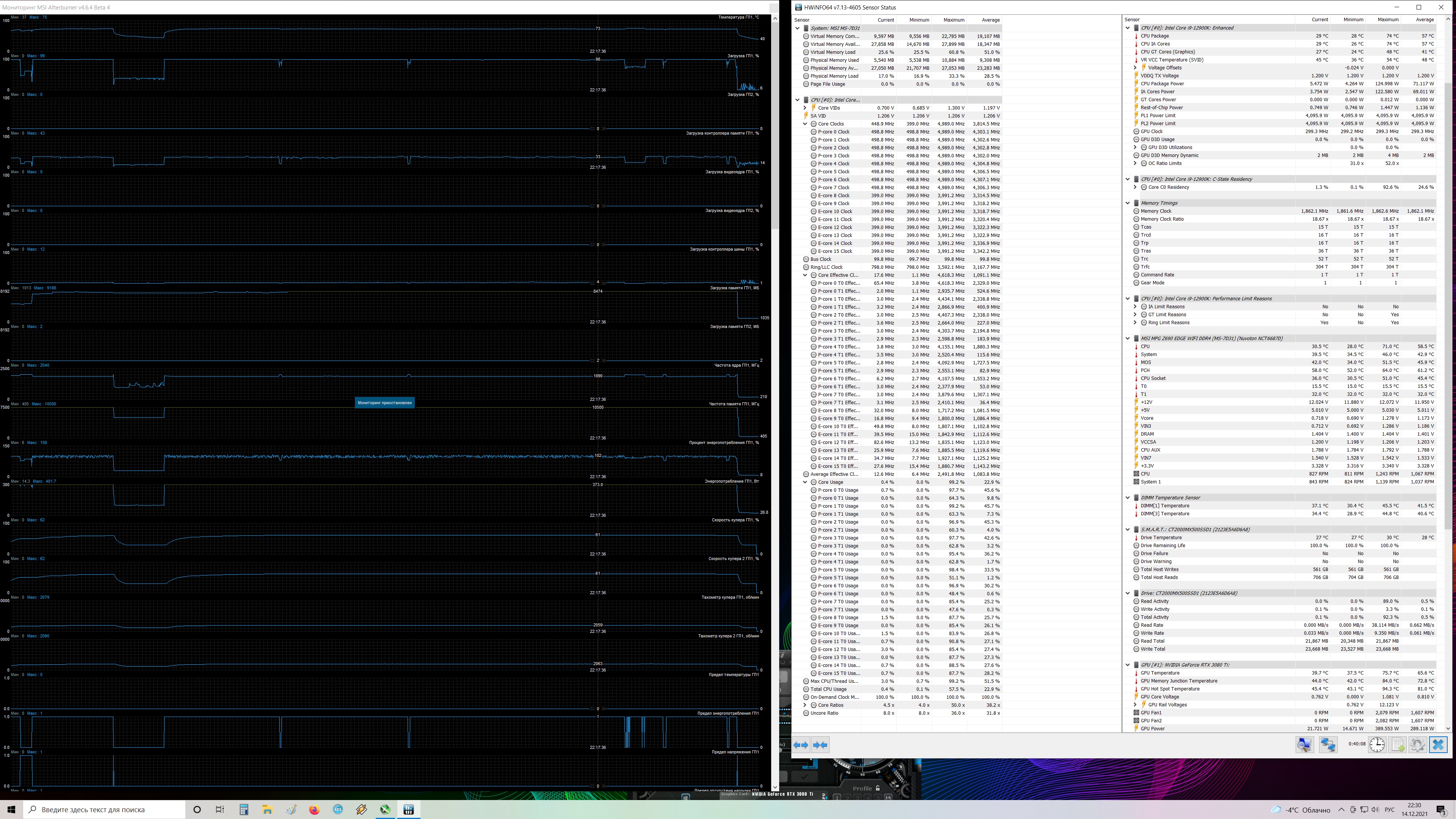Collapse the Core Clocks tree group
The image size is (1456, 819).
(805, 124)
